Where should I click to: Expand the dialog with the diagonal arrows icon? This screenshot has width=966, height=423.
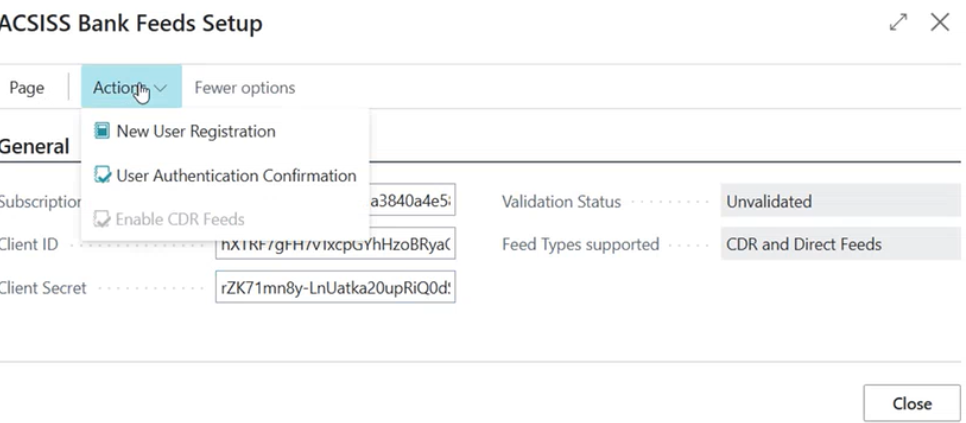click(x=898, y=23)
